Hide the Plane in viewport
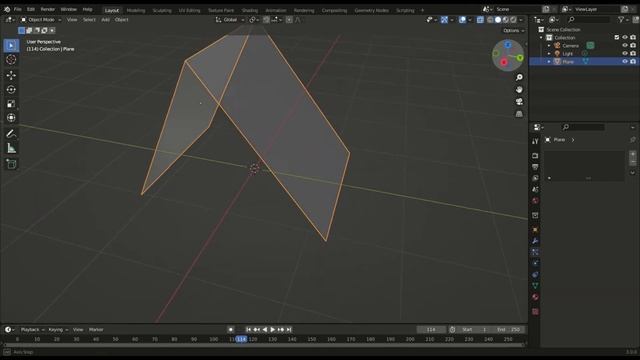 (624, 62)
